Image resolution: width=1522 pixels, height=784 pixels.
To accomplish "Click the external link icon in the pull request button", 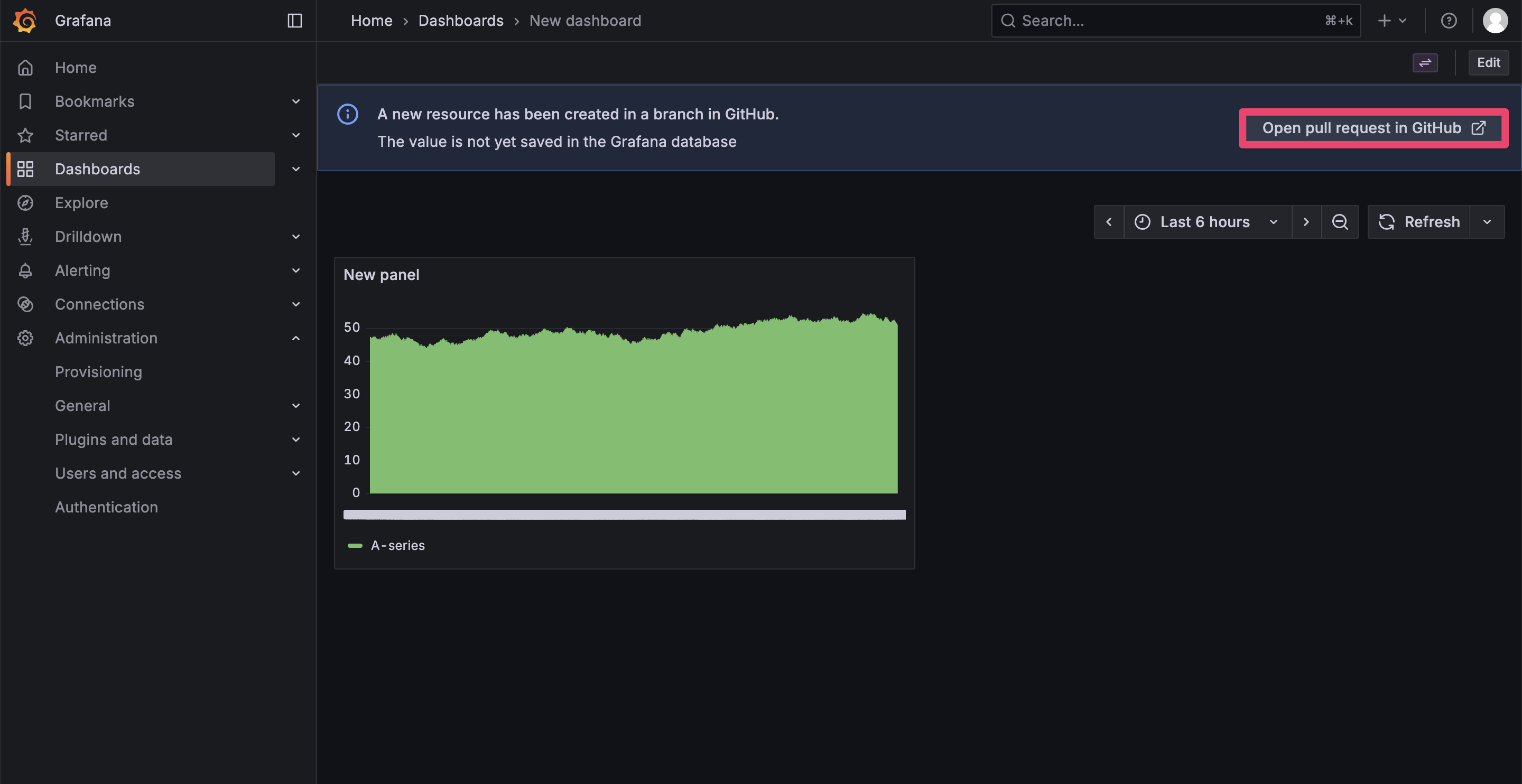I will (1478, 128).
